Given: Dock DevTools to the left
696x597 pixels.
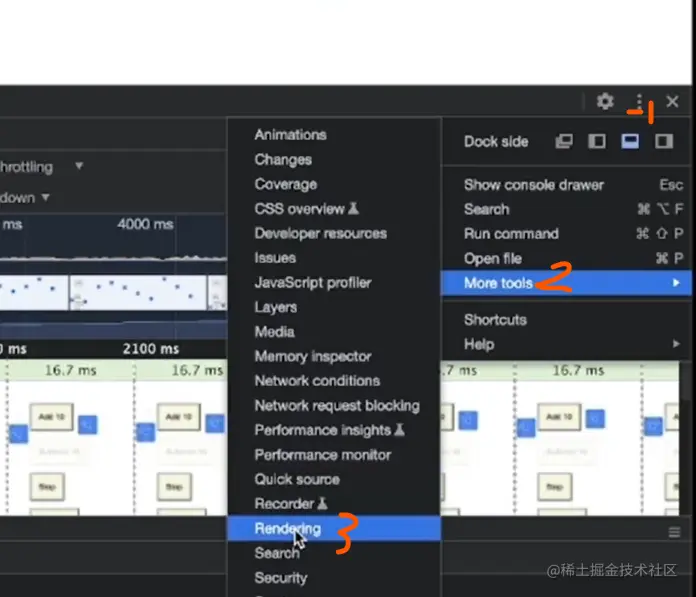Looking at the screenshot, I should click(597, 142).
